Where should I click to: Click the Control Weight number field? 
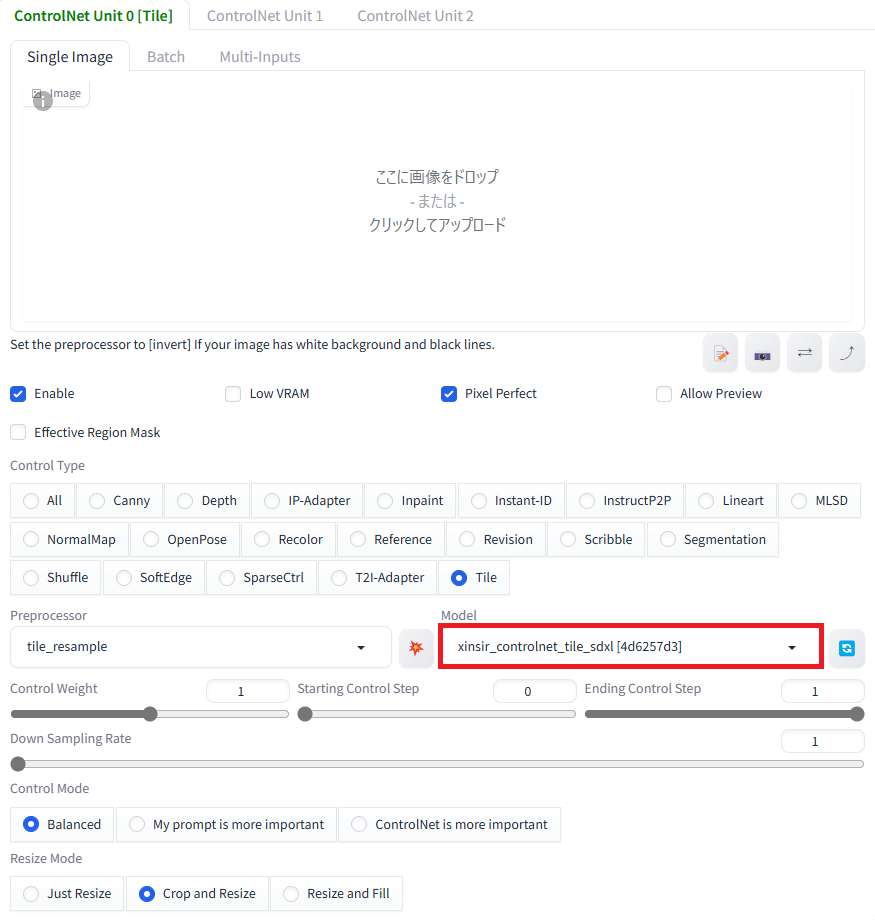[x=248, y=691]
